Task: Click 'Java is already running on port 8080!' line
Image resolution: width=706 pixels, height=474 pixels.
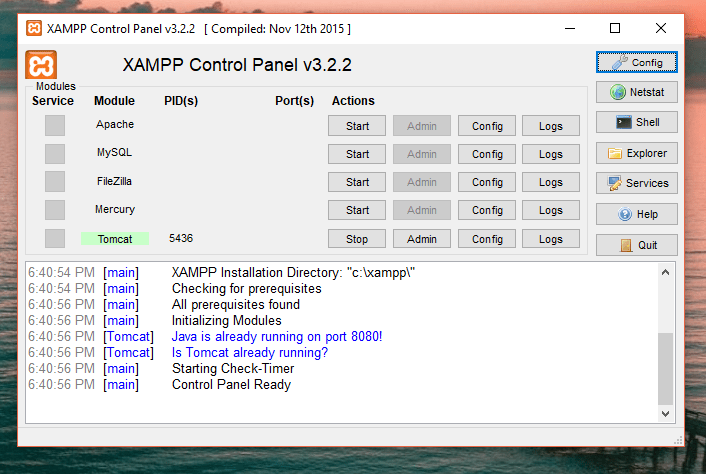Action: point(277,337)
